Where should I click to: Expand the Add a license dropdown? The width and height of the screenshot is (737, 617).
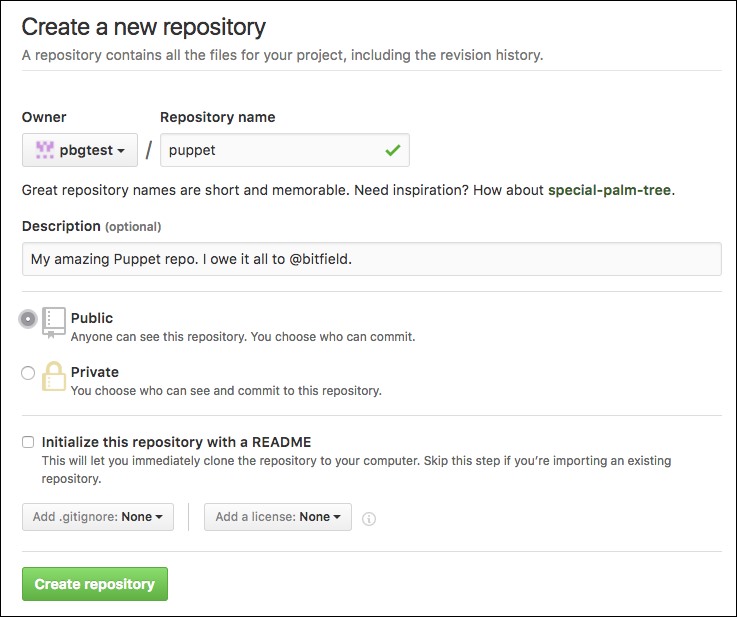tap(278, 517)
